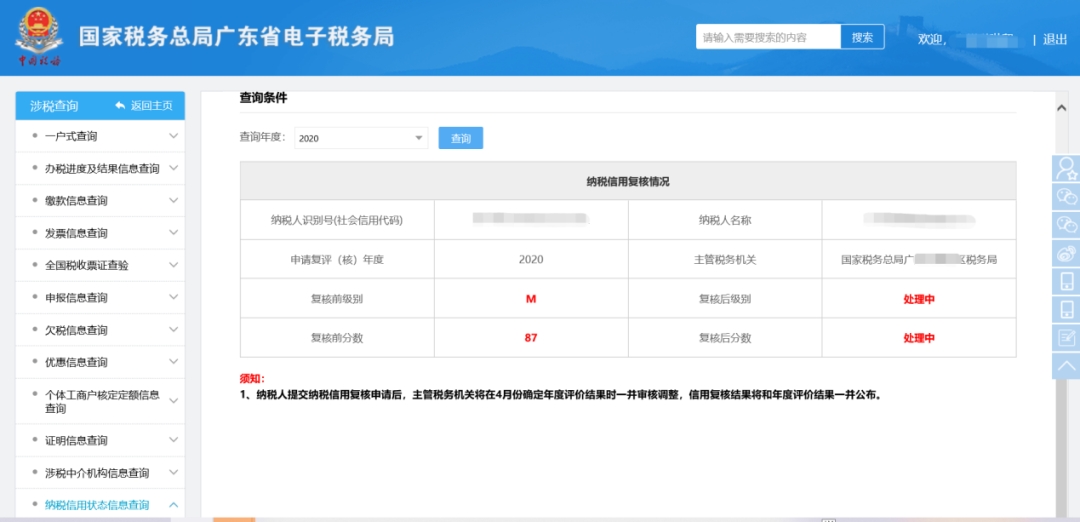Click the 纳税信用复核情况 table header

[627, 181]
